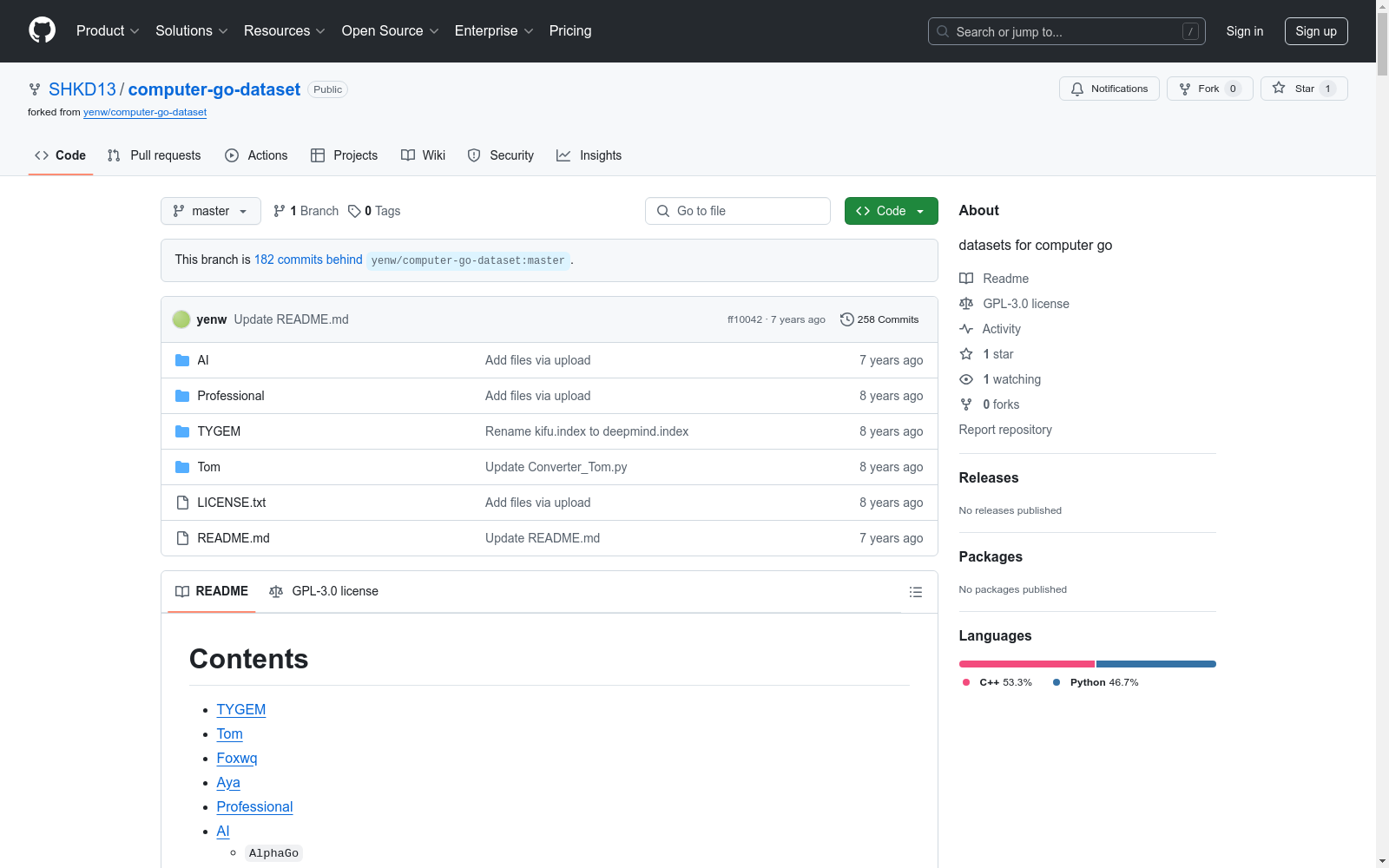Expand the Resources menu
Screen dimensions: 1389x868
[x=285, y=30]
